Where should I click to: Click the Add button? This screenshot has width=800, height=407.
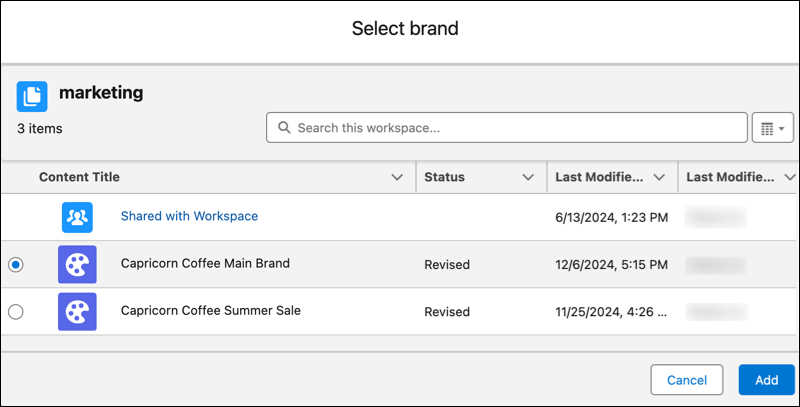[x=766, y=380]
